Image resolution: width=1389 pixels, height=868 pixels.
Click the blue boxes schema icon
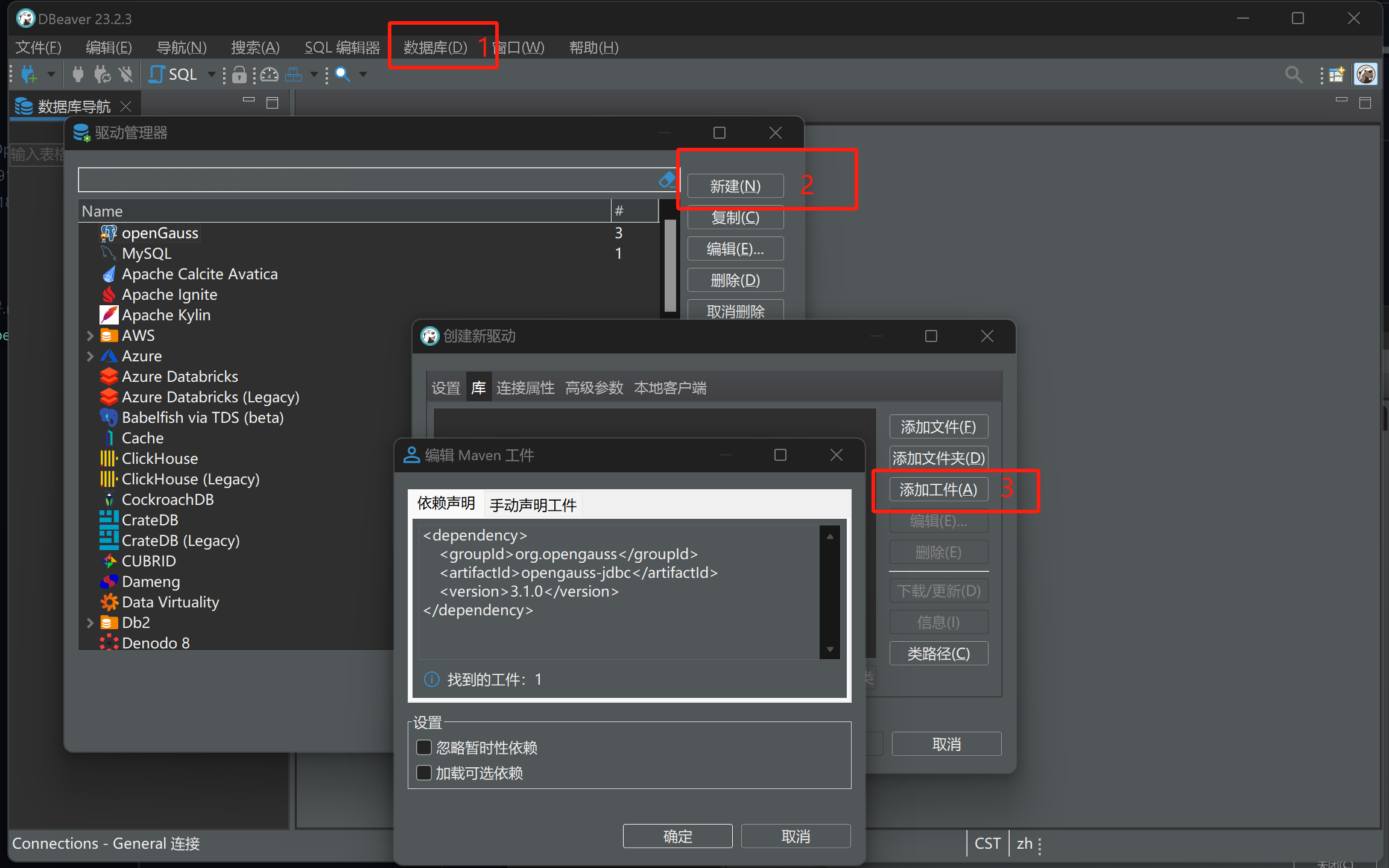point(294,74)
